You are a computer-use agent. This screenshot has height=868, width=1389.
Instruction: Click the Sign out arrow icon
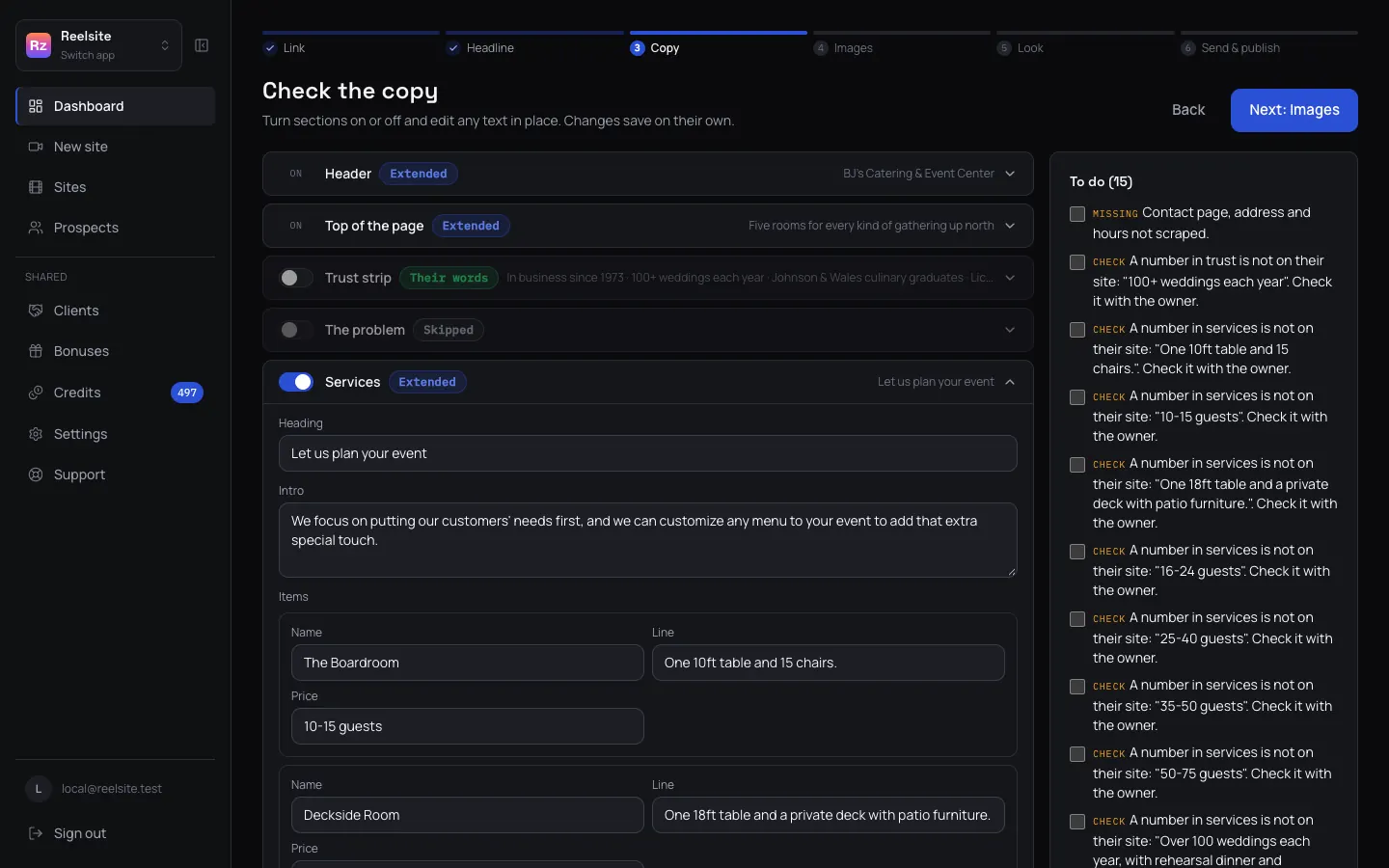tap(36, 833)
